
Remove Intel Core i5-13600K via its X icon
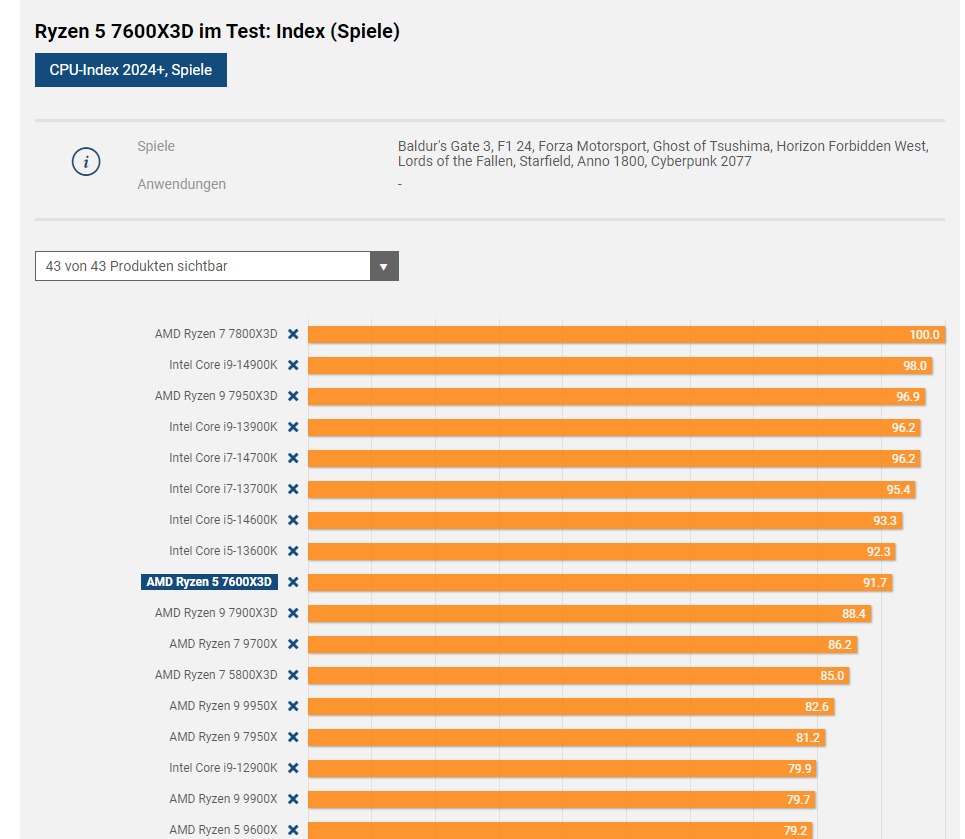click(x=293, y=551)
